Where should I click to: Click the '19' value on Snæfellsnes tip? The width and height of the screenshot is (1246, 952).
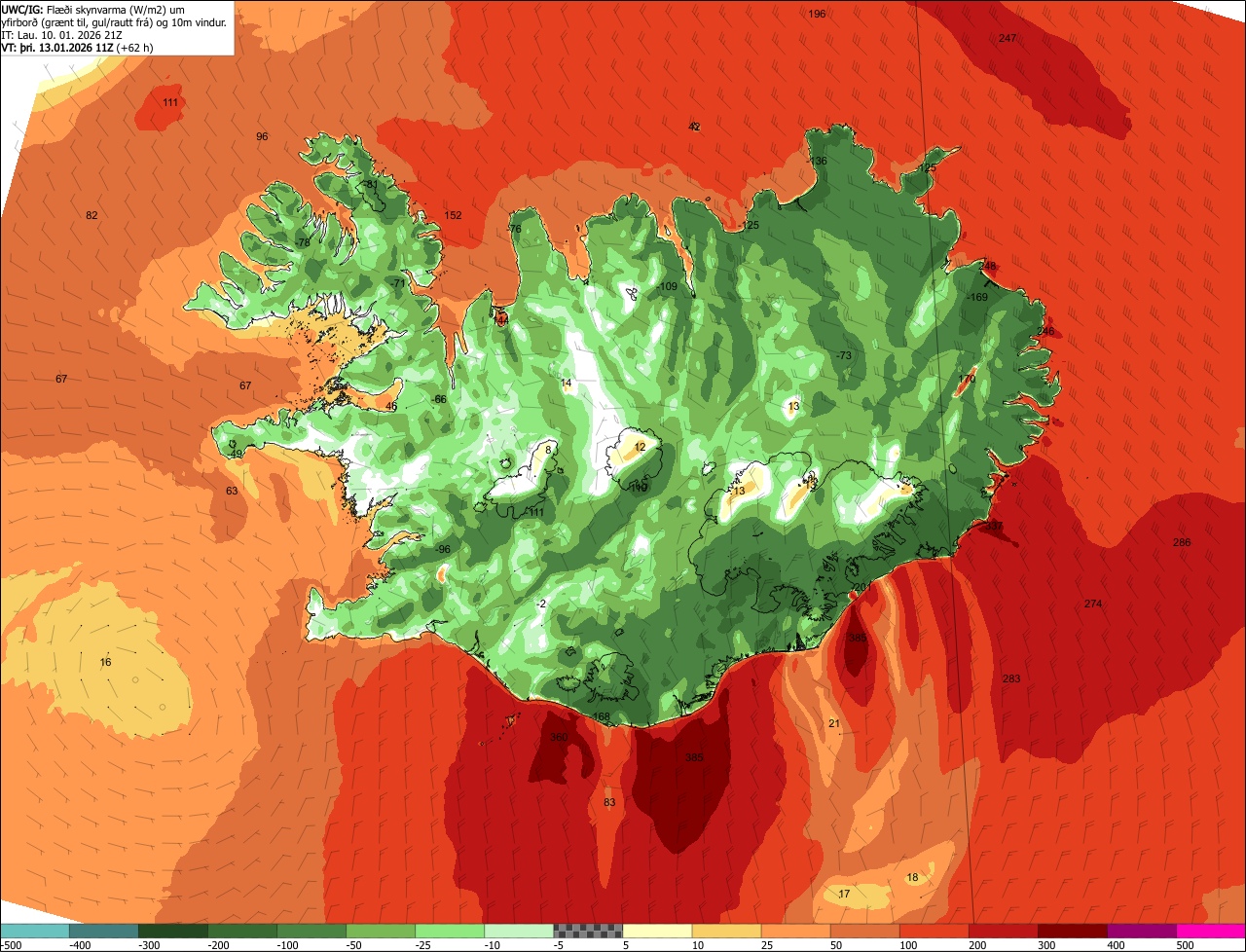(x=237, y=454)
